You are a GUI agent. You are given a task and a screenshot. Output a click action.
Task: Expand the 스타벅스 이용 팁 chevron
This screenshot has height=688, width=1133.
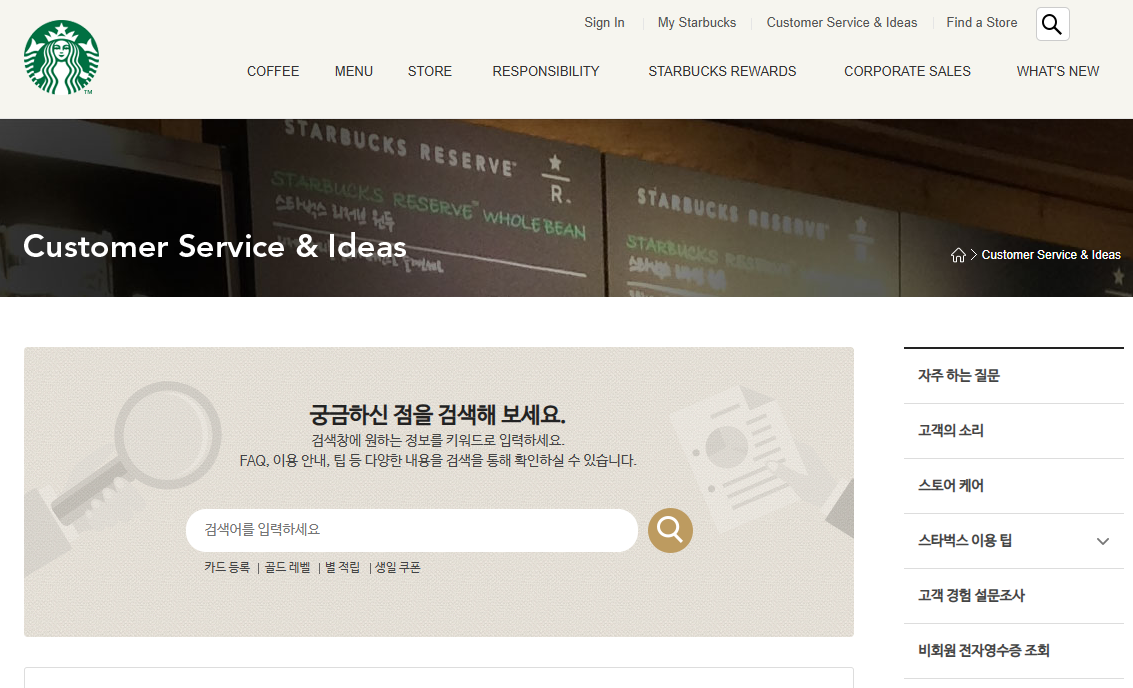pos(1103,541)
